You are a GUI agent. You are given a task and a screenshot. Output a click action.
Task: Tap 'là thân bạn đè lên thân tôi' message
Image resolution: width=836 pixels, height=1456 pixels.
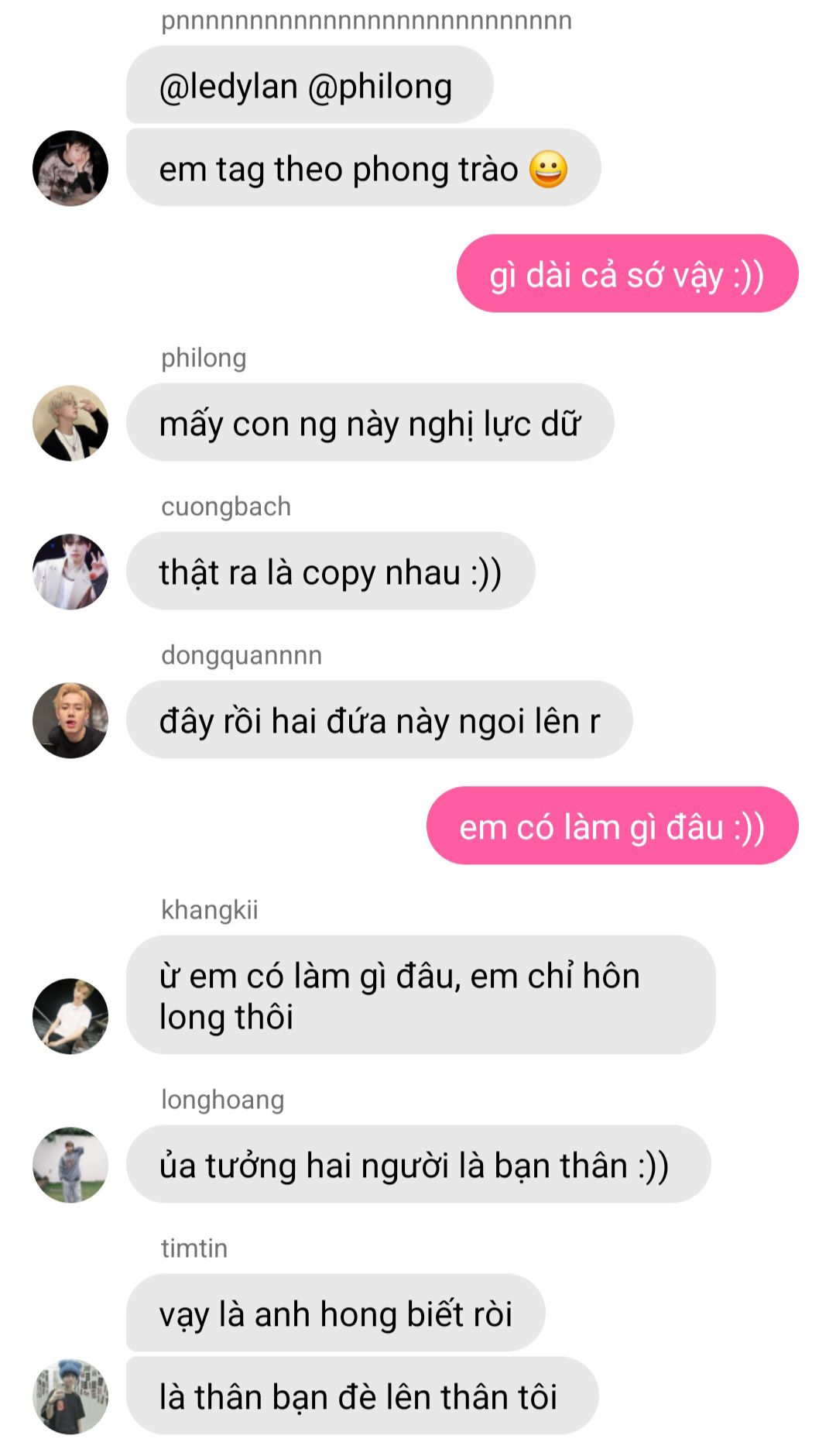[362, 1396]
